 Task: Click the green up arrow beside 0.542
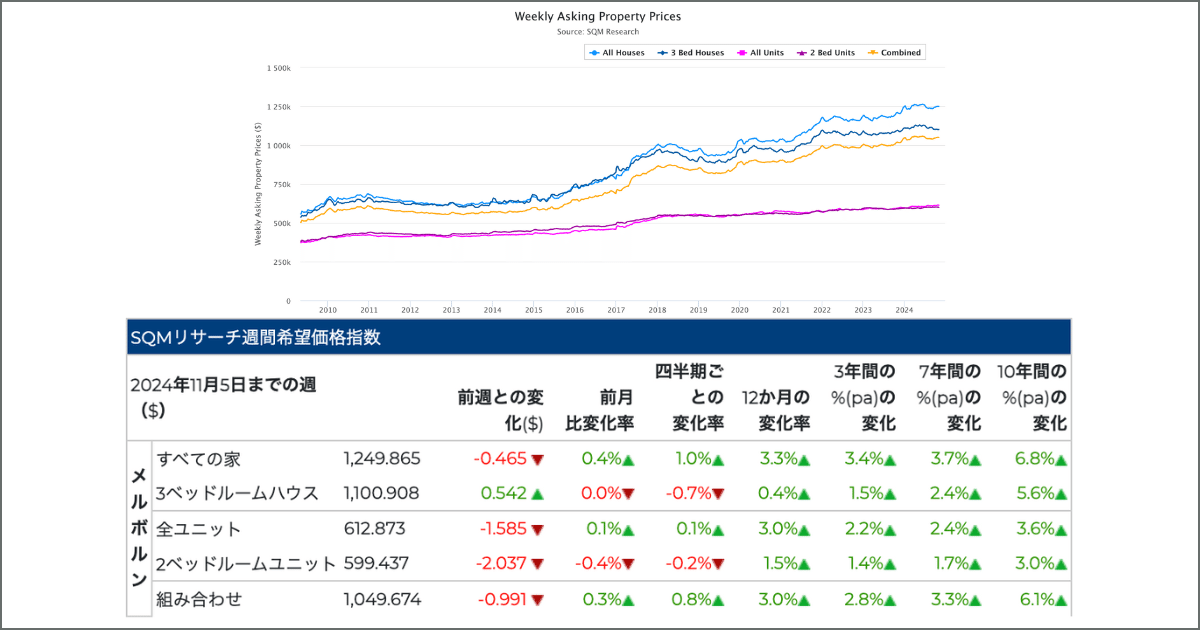[538, 494]
